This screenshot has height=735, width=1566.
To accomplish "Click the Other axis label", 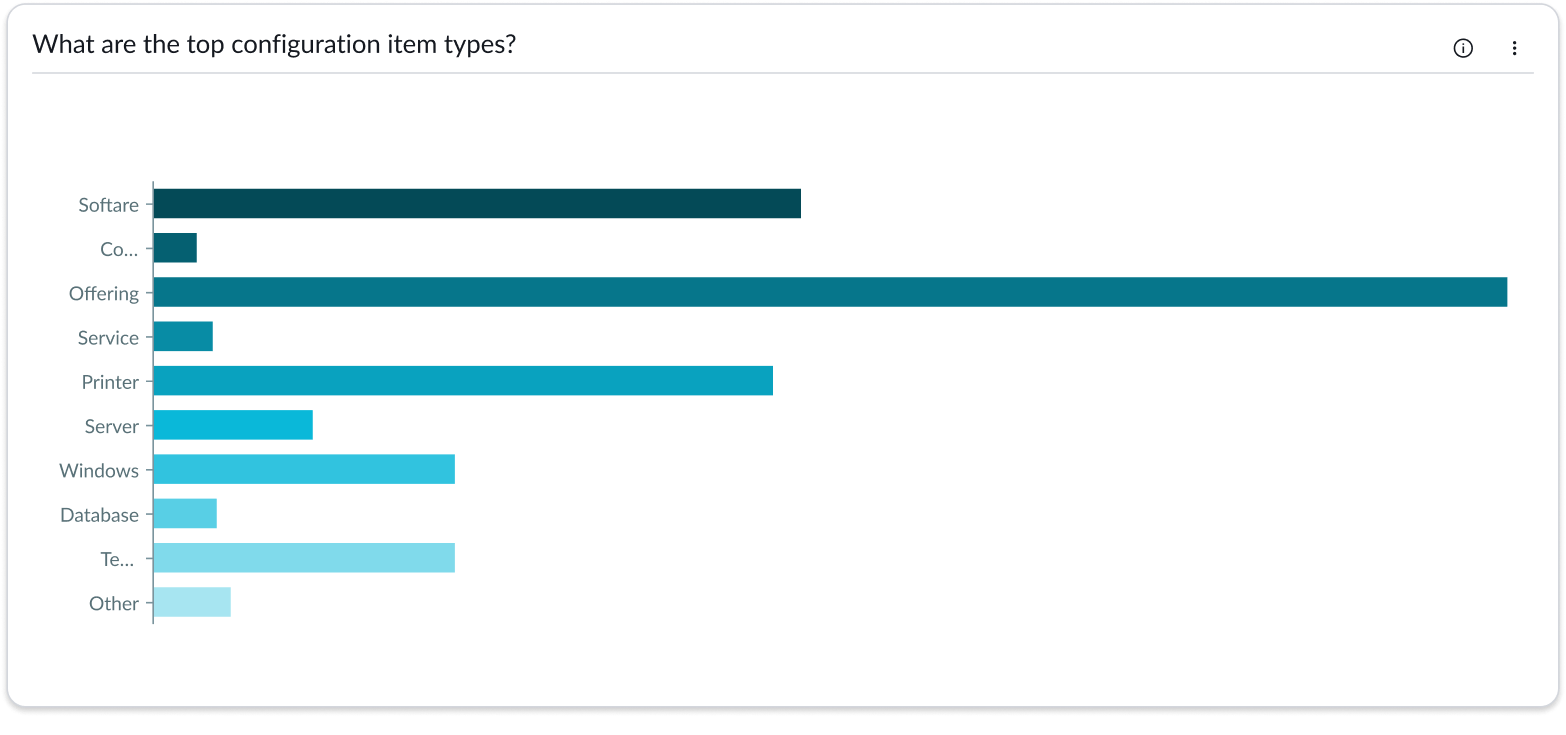I will coord(115,603).
